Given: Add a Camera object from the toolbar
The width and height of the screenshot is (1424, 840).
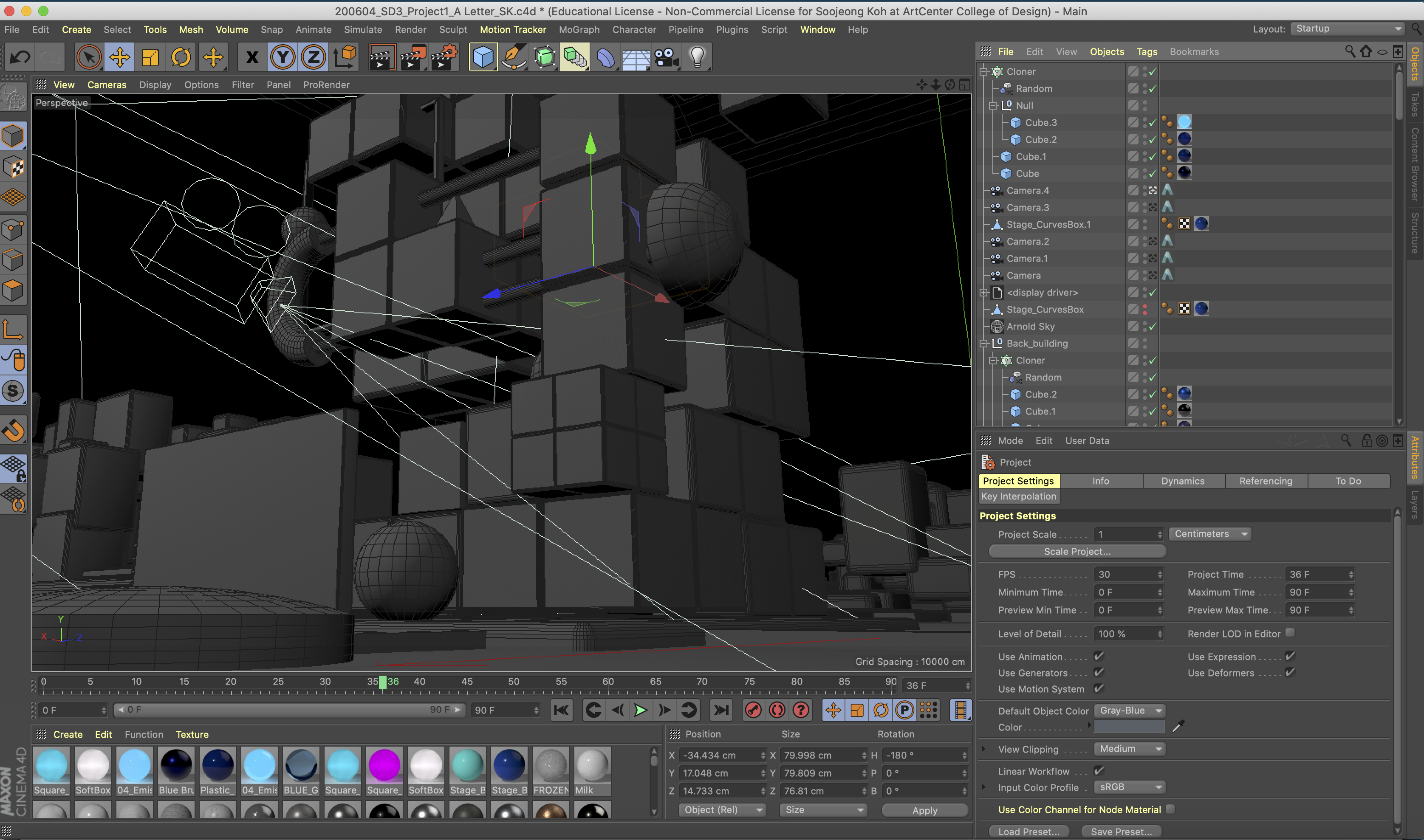Looking at the screenshot, I should [x=666, y=57].
